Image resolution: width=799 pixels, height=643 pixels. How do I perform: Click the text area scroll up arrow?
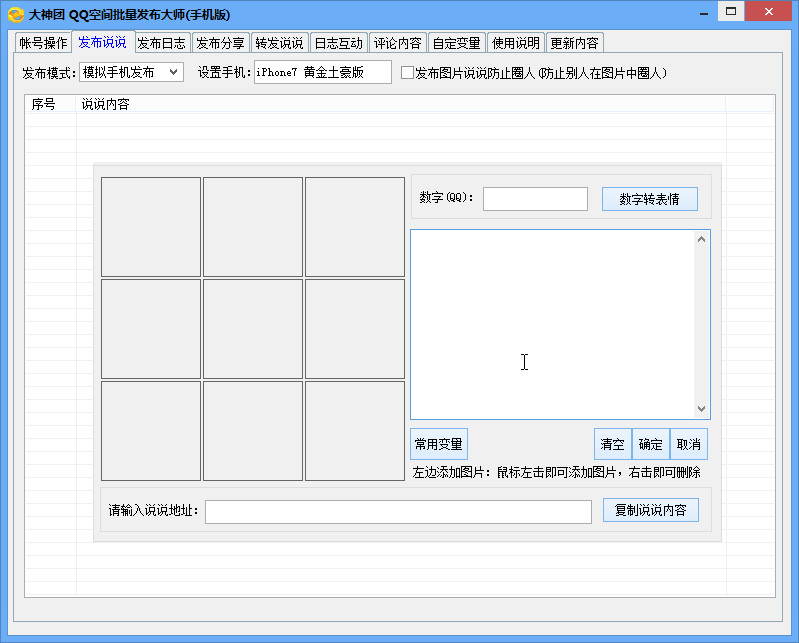coord(702,239)
